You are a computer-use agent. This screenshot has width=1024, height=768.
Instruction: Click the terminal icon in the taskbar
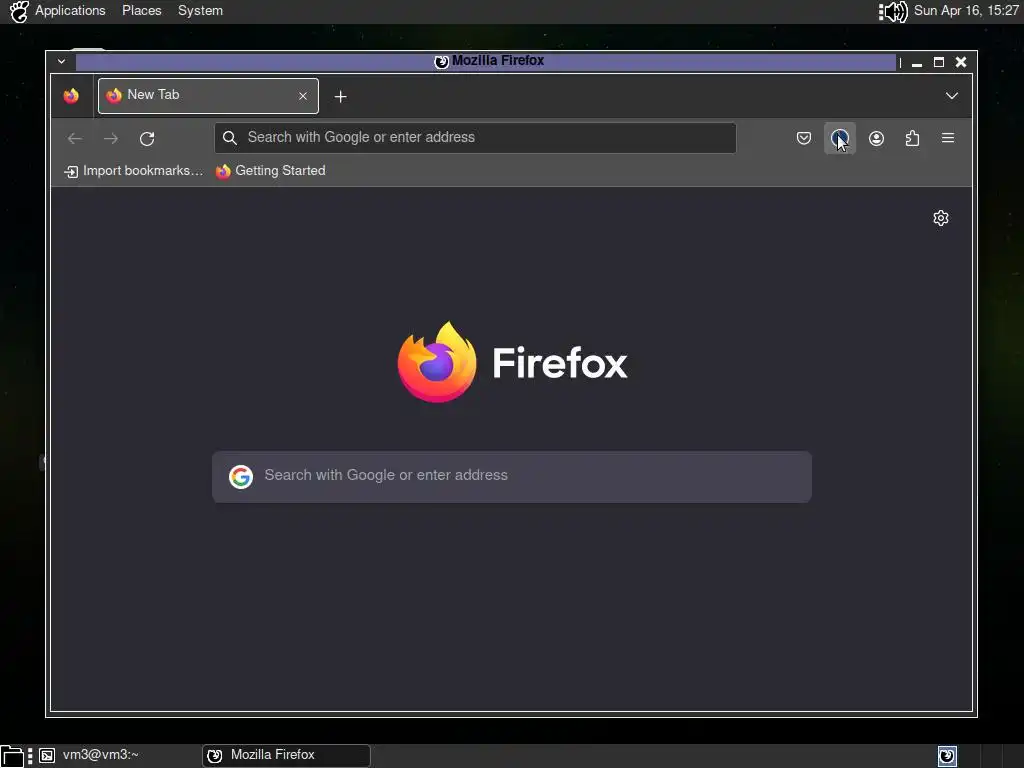[47, 756]
